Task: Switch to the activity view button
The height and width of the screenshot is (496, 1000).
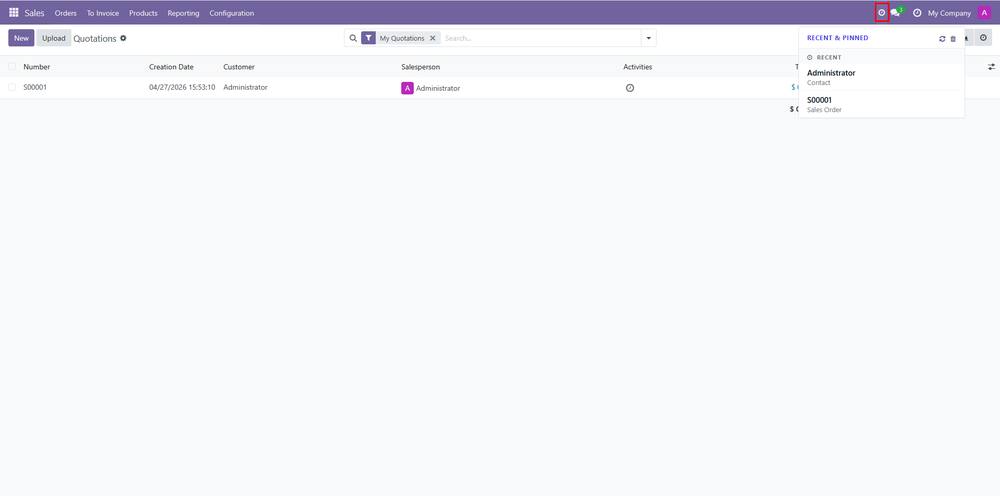Action: point(983,38)
